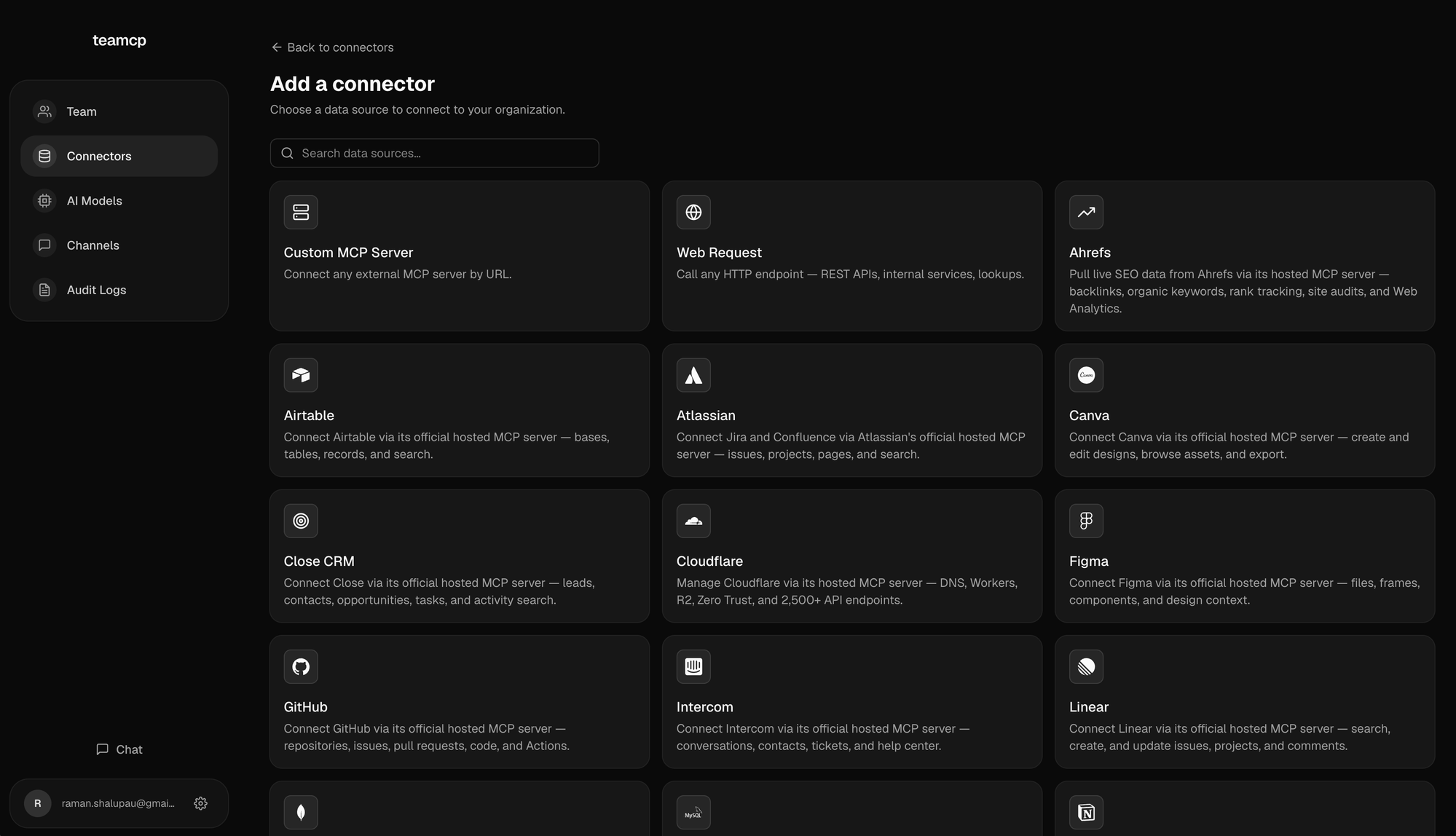Image resolution: width=1456 pixels, height=836 pixels.
Task: Open the Channels page
Action: (x=119, y=245)
